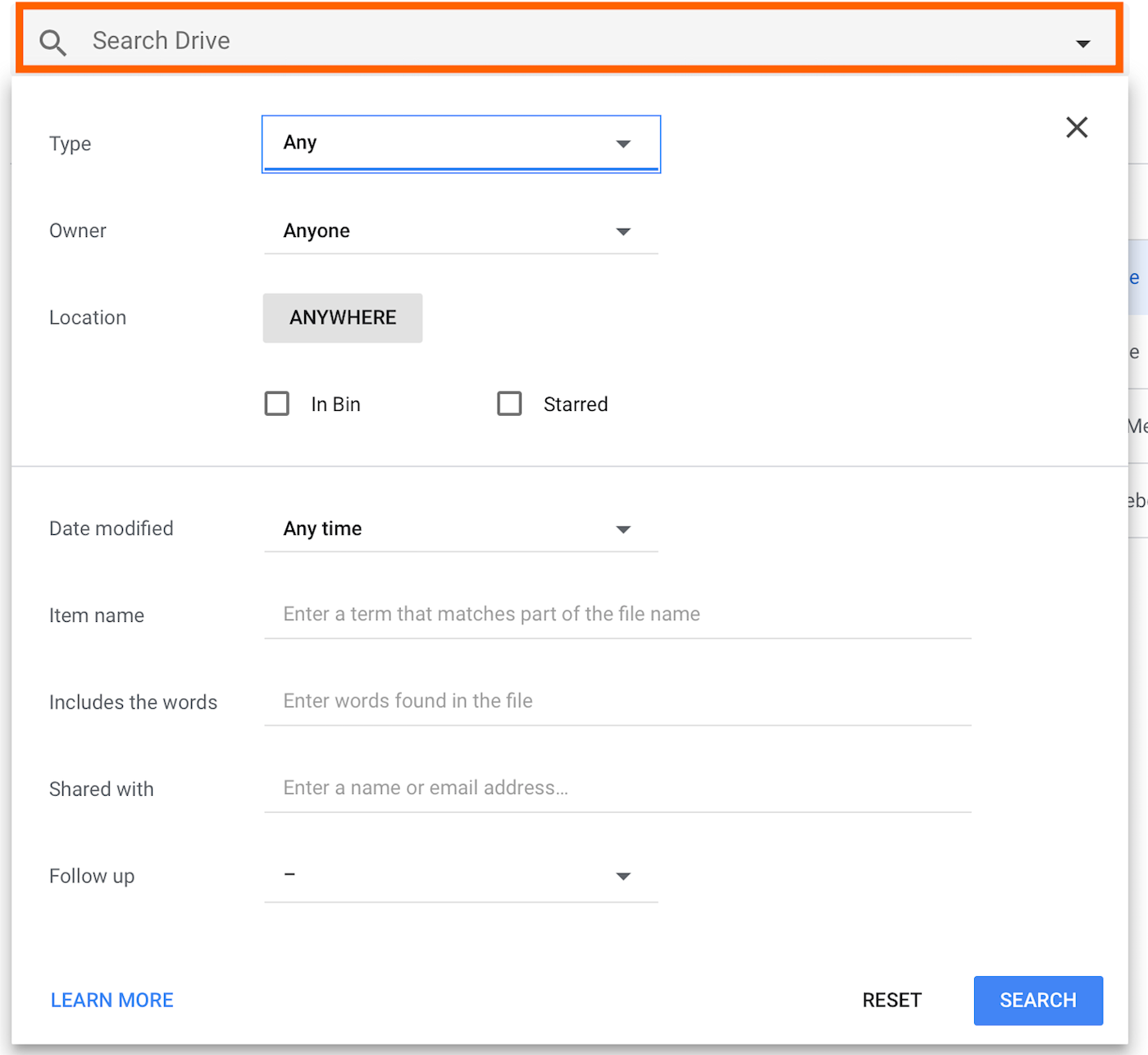The width and height of the screenshot is (1148, 1055).
Task: Click the Type dropdown's arrow icon
Action: coord(623,144)
